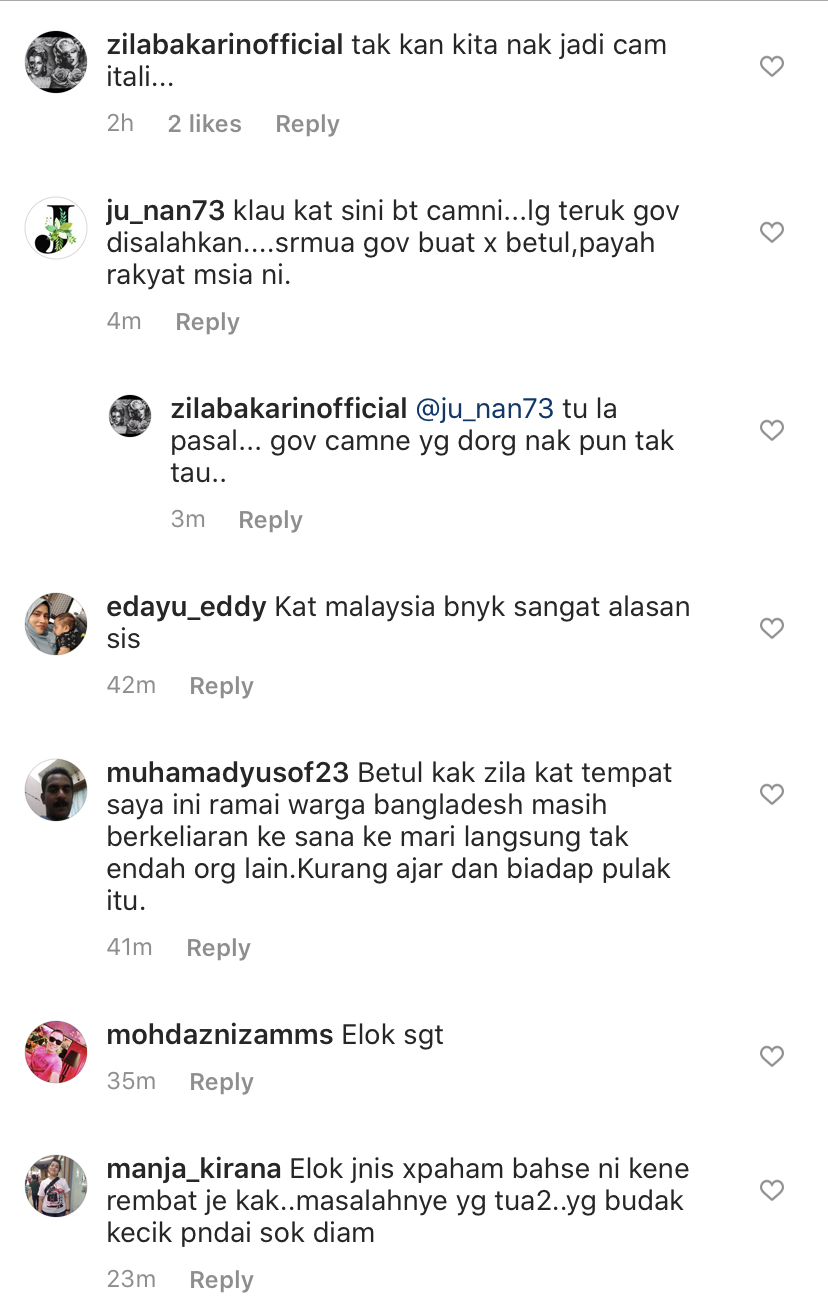The height and width of the screenshot is (1306, 828).
Task: Open manja_kirana username link
Action: 194,1168
